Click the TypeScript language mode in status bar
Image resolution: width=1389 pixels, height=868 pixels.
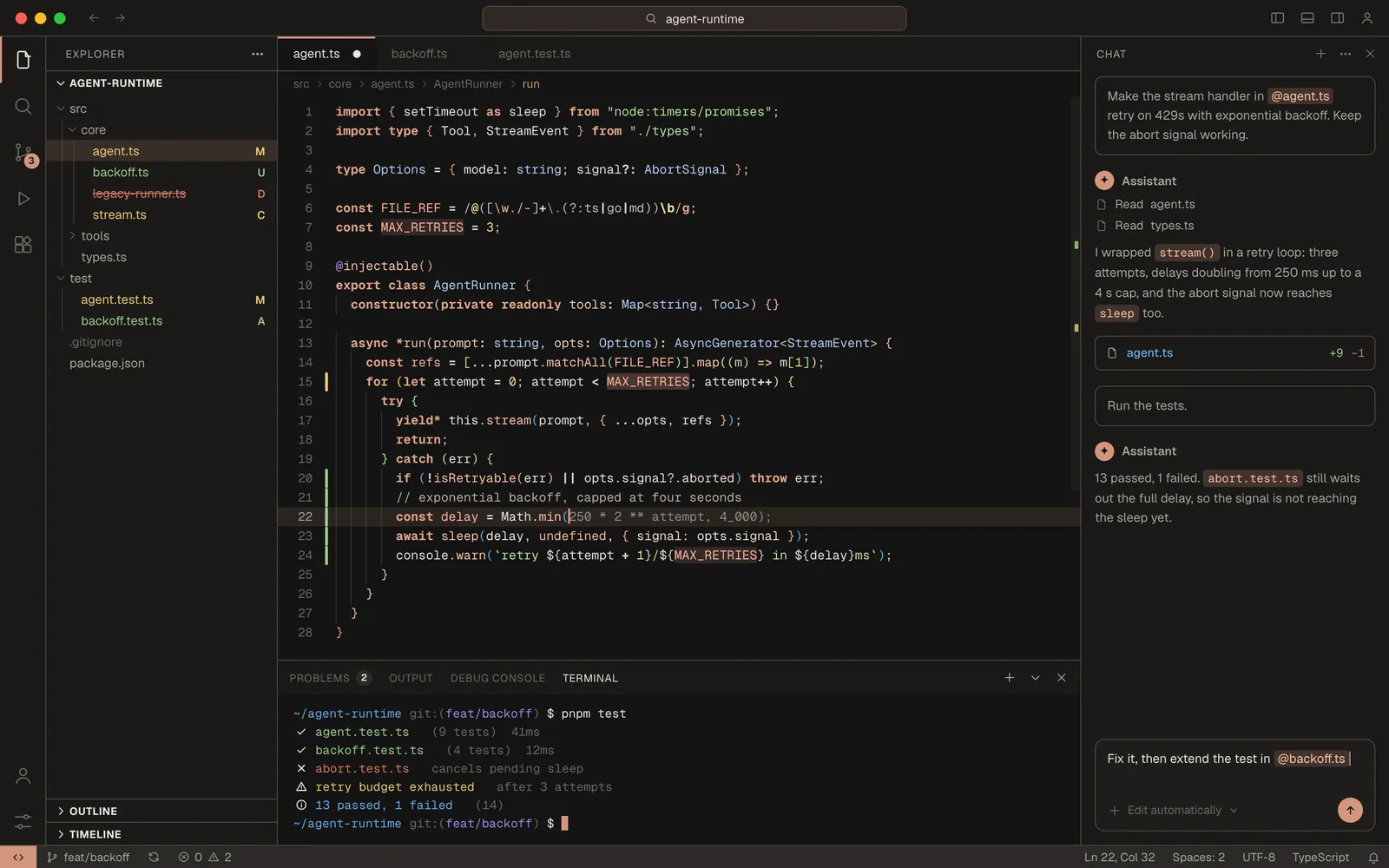[1320, 858]
